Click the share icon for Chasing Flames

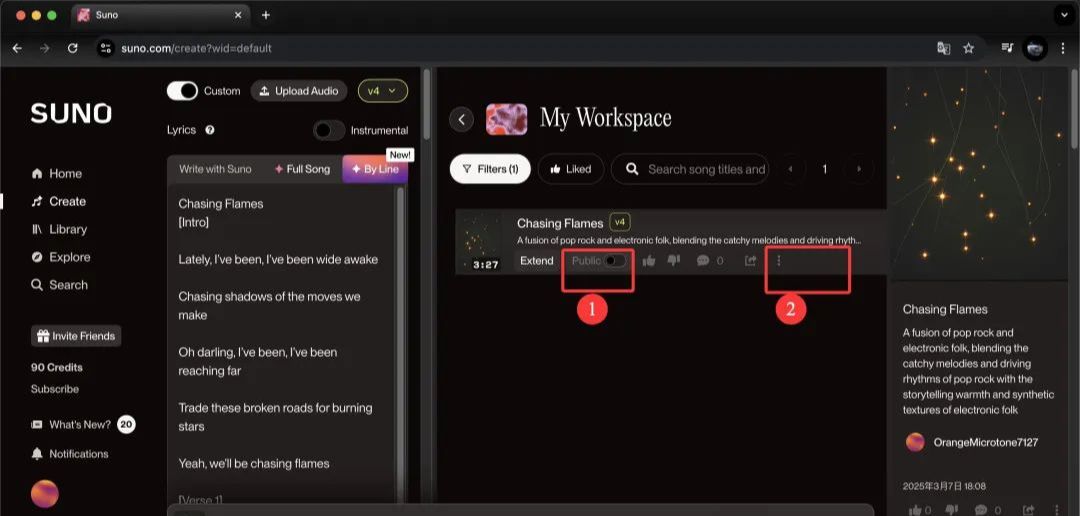pyautogui.click(x=750, y=261)
